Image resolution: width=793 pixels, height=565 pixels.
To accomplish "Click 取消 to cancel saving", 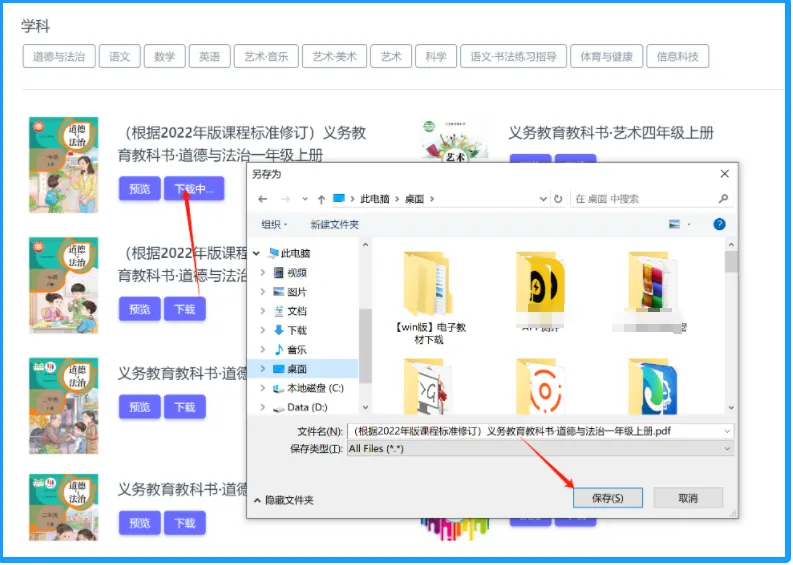I will [x=688, y=498].
